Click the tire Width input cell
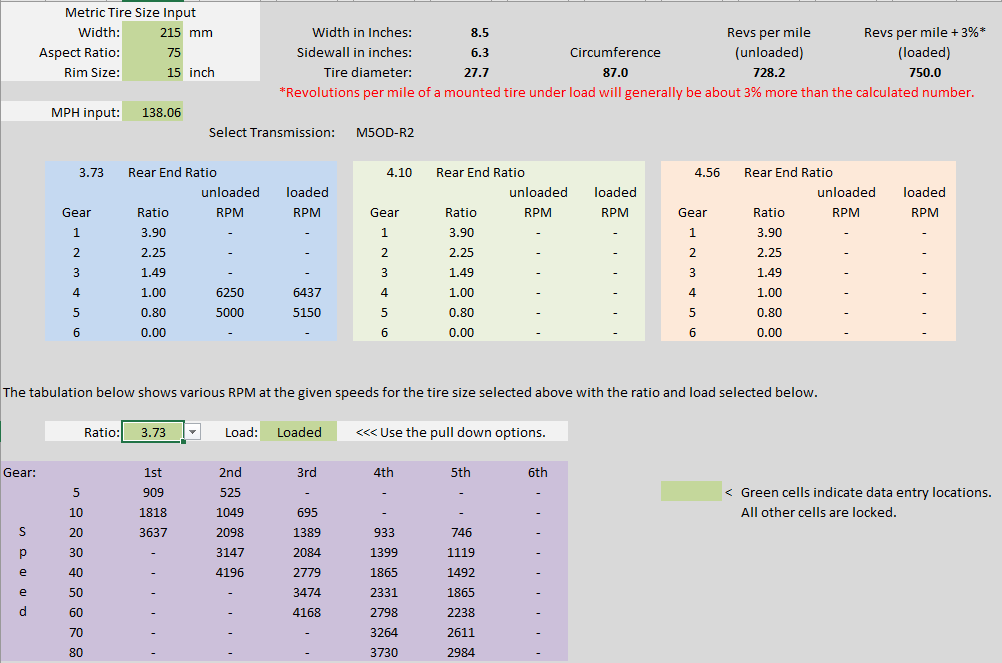 click(x=153, y=33)
